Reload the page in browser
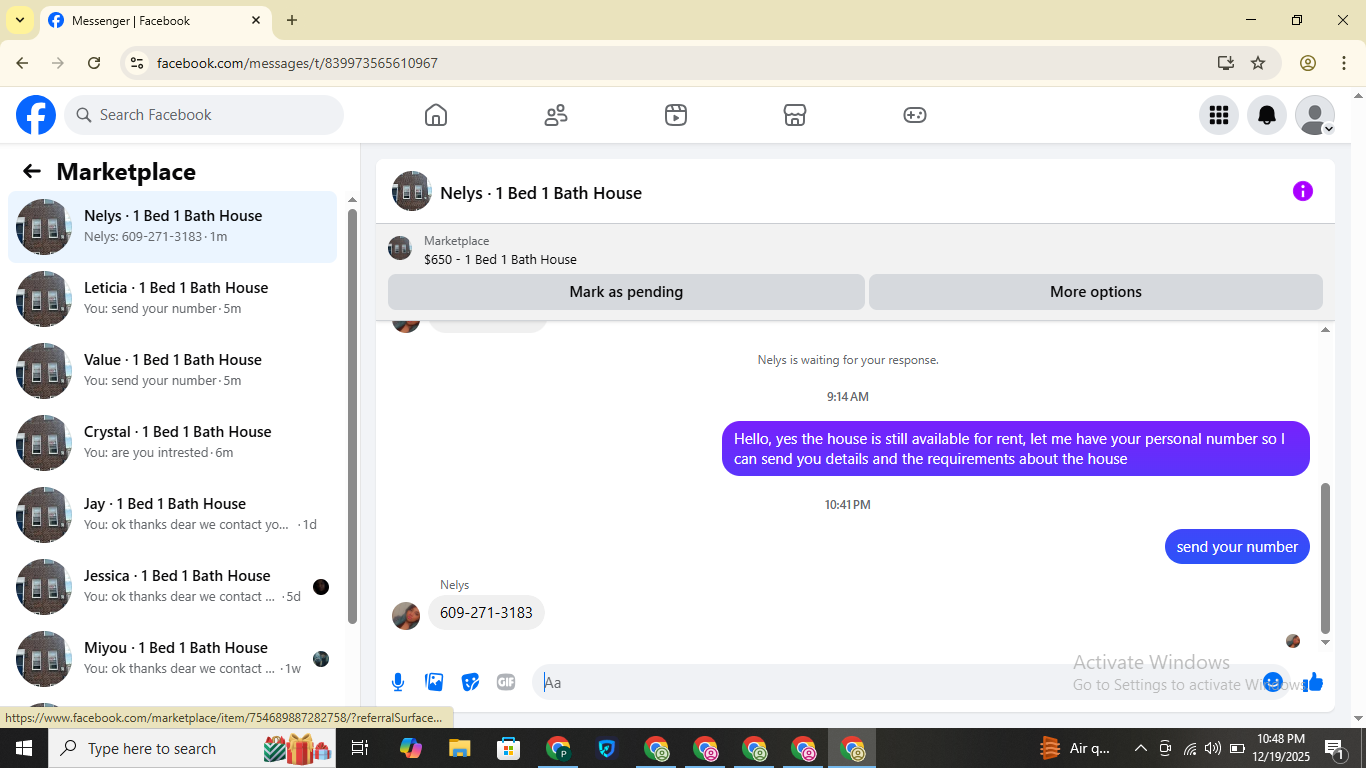The width and height of the screenshot is (1366, 768). pos(94,63)
